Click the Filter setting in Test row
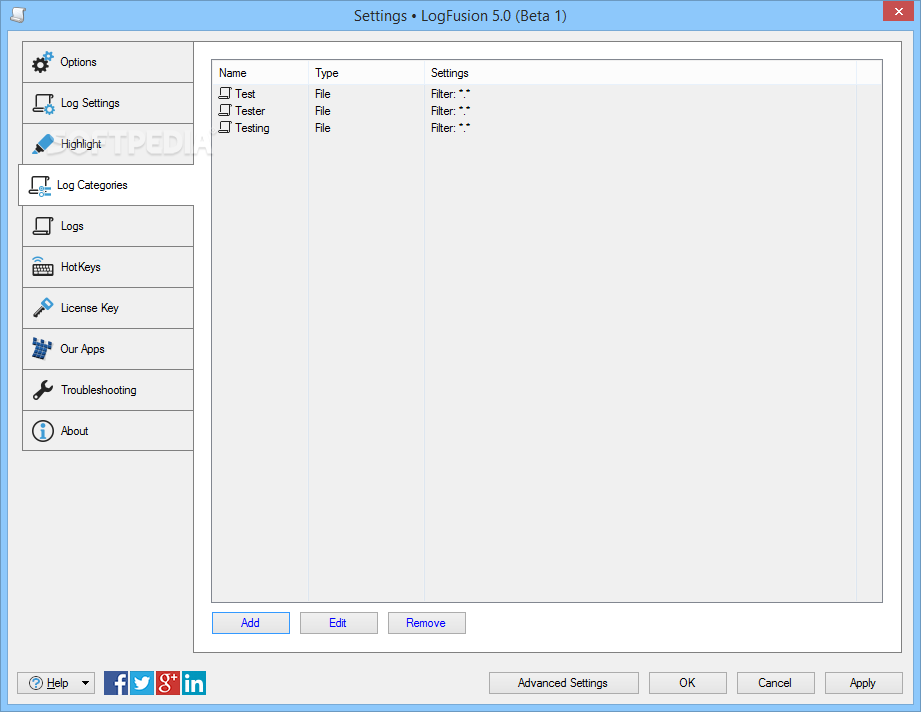The height and width of the screenshot is (712, 921). point(451,93)
